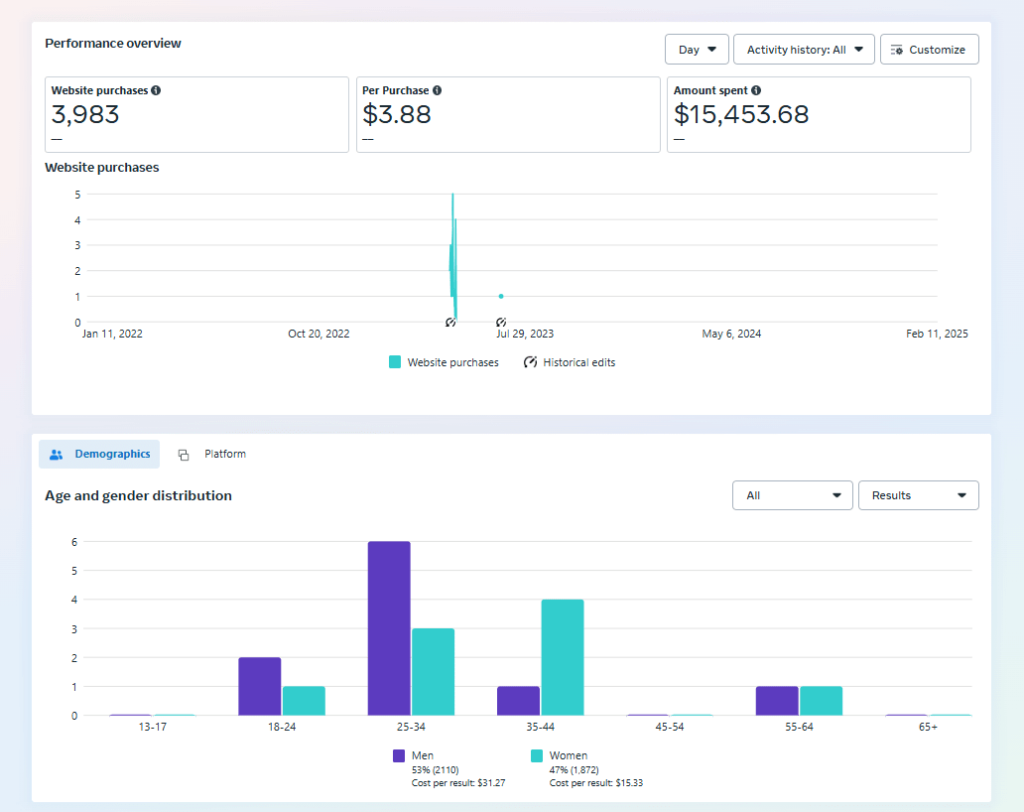Open the Results metric dropdown
Viewport: 1024px width, 812px height.
(x=917, y=495)
